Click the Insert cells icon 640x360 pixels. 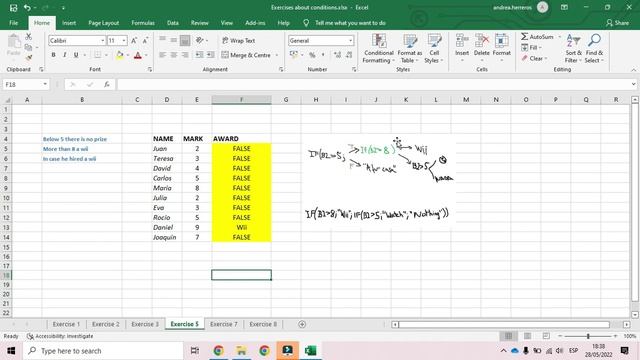coord(462,41)
